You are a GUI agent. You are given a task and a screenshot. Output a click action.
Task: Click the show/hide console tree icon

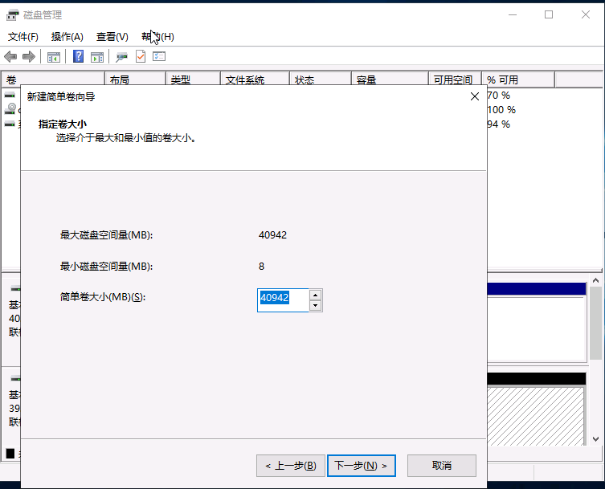[54, 57]
